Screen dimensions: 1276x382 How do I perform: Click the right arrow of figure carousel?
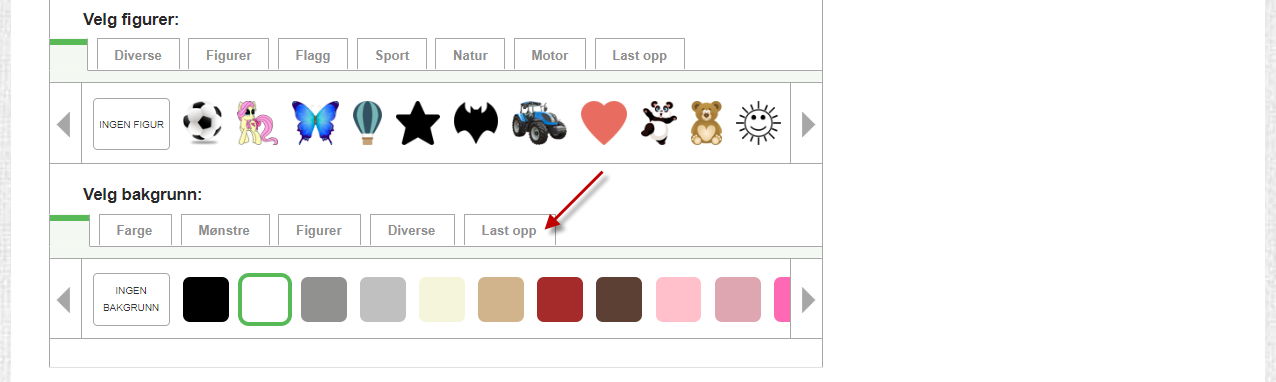pos(807,124)
